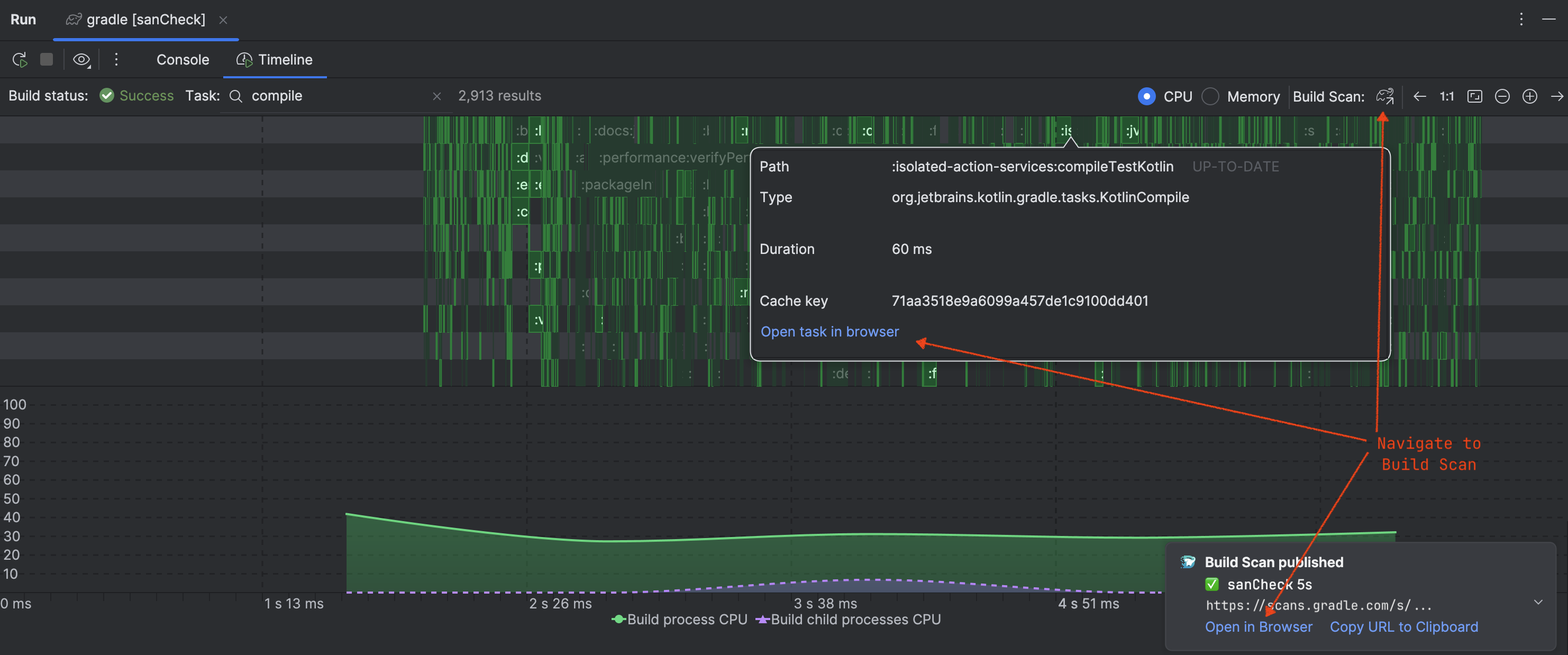Select the :docs: task block in timeline
The width and height of the screenshot is (1568, 655).
(614, 131)
